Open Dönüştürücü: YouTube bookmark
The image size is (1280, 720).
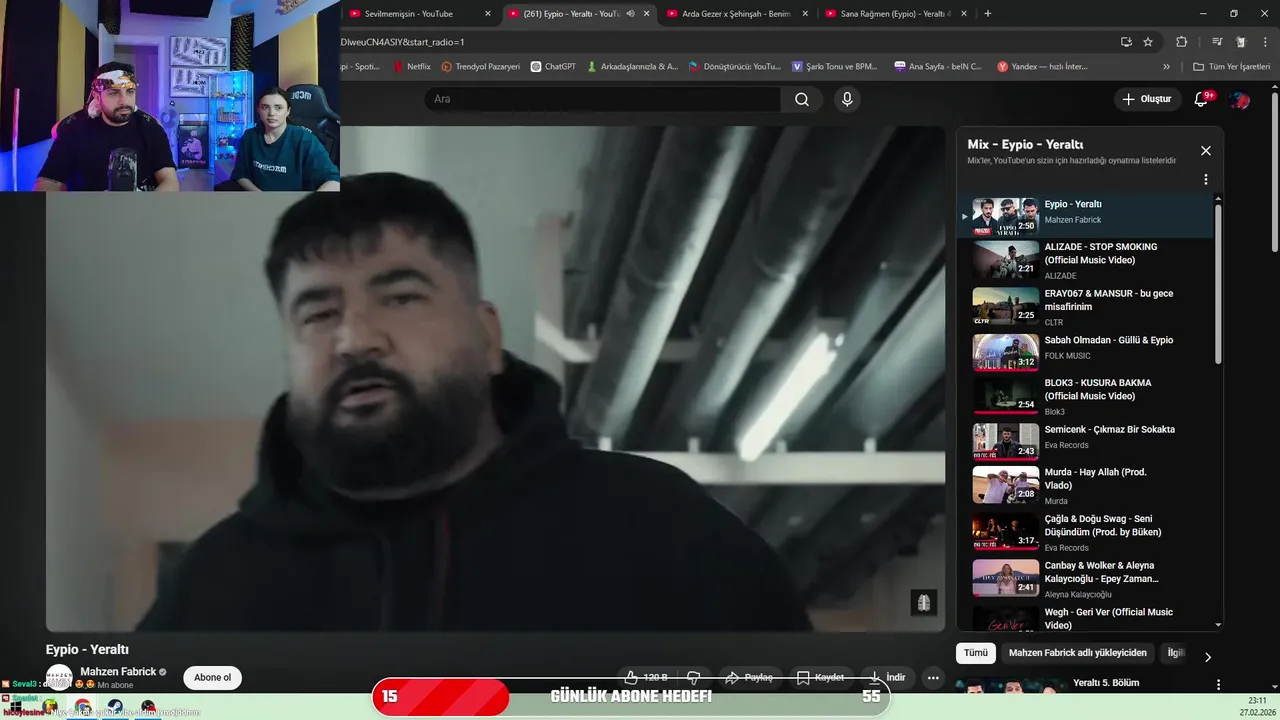point(734,67)
